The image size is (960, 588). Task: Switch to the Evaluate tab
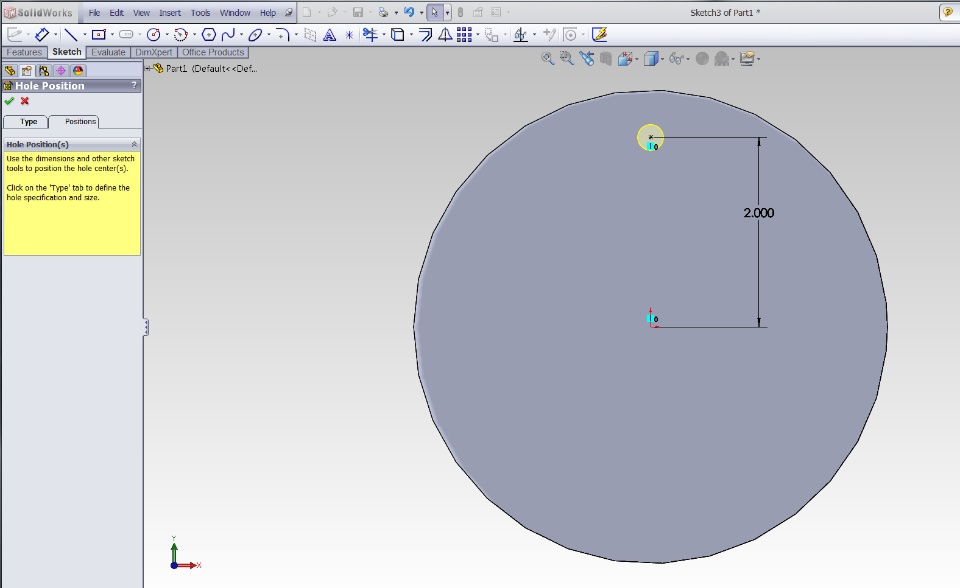coord(108,53)
